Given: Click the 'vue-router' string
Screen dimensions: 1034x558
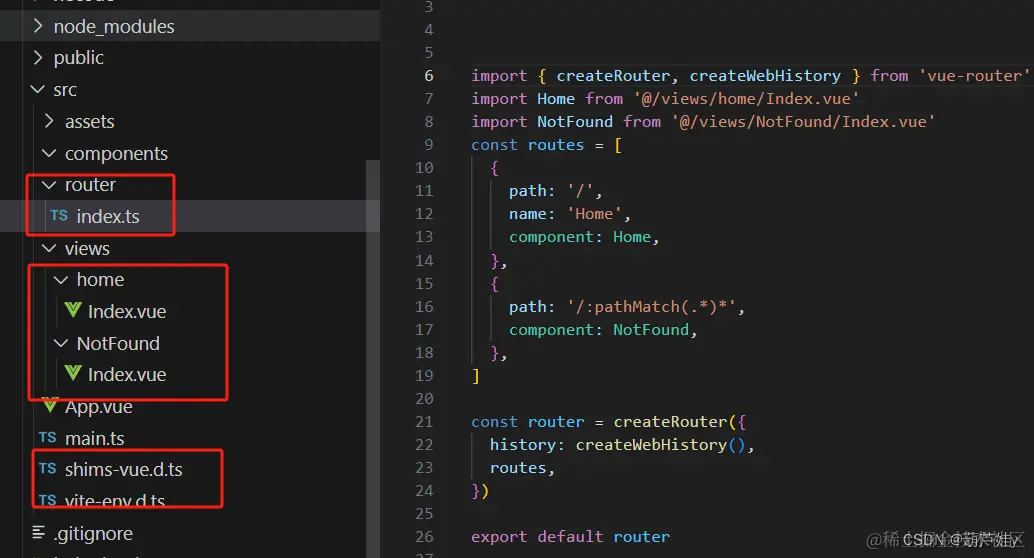Looking at the screenshot, I should (974, 76).
